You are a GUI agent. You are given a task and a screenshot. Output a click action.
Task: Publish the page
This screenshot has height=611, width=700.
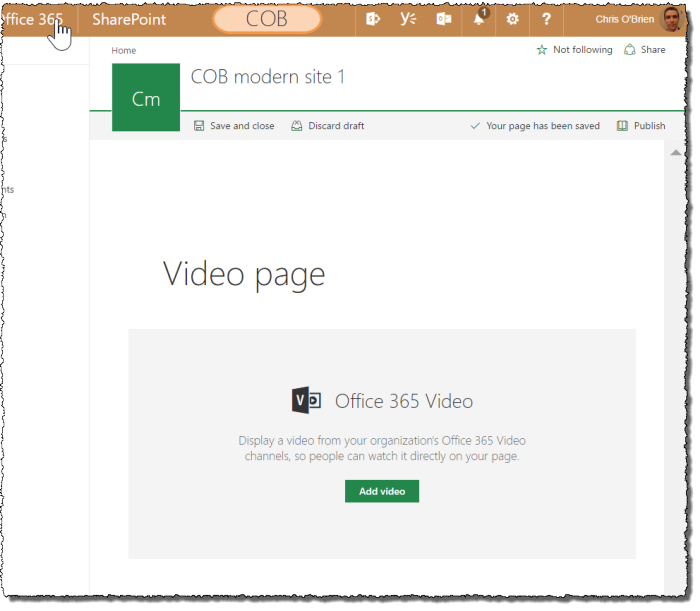click(x=650, y=126)
